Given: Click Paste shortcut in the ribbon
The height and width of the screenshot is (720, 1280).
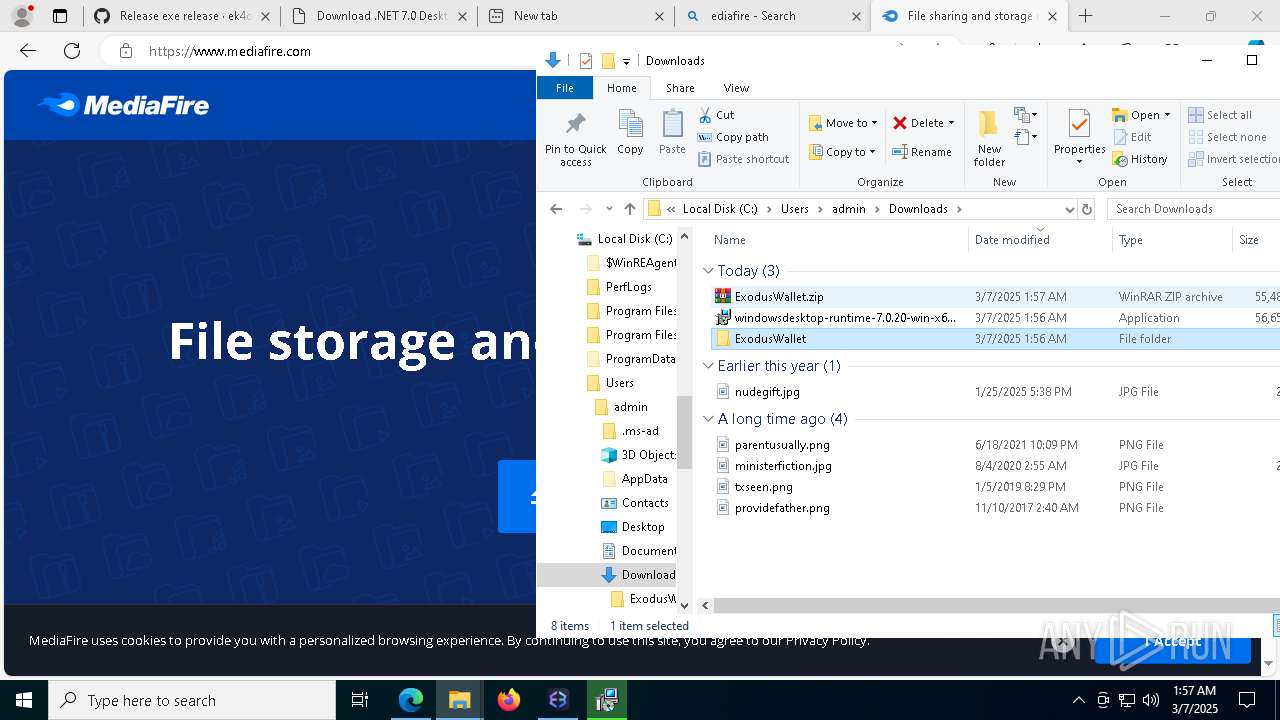Looking at the screenshot, I should pos(744,159).
